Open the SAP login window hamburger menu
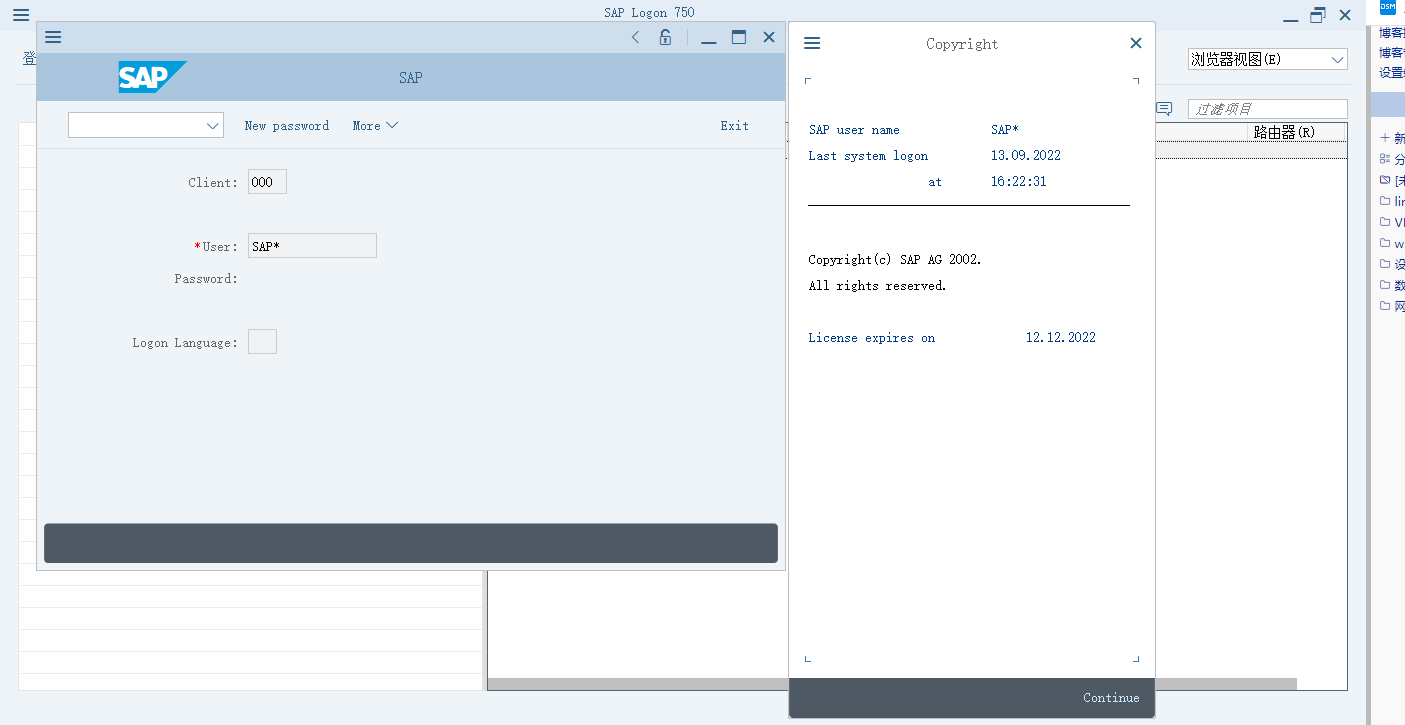This screenshot has height=725, width=1405. (x=53, y=37)
